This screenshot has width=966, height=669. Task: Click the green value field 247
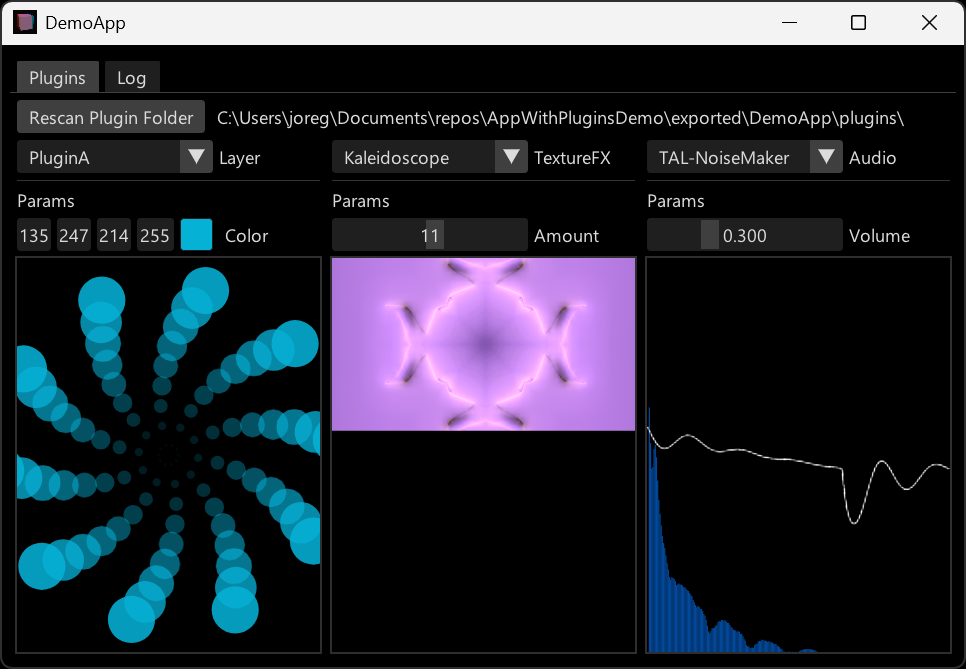[74, 236]
